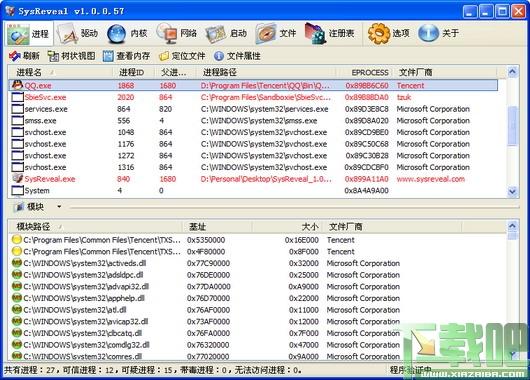Image resolution: width=530 pixels, height=380 pixels.
Task: Click the 0x89B86C60 EPROCESS value
Action: pos(367,86)
